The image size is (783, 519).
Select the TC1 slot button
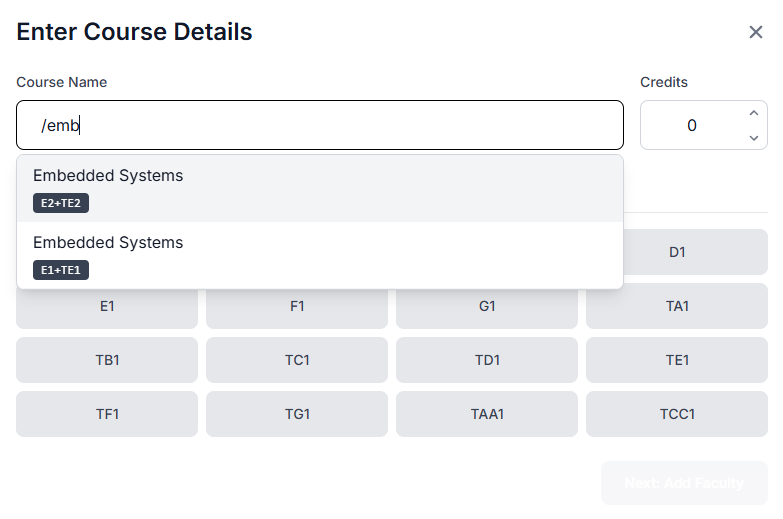coord(297,360)
